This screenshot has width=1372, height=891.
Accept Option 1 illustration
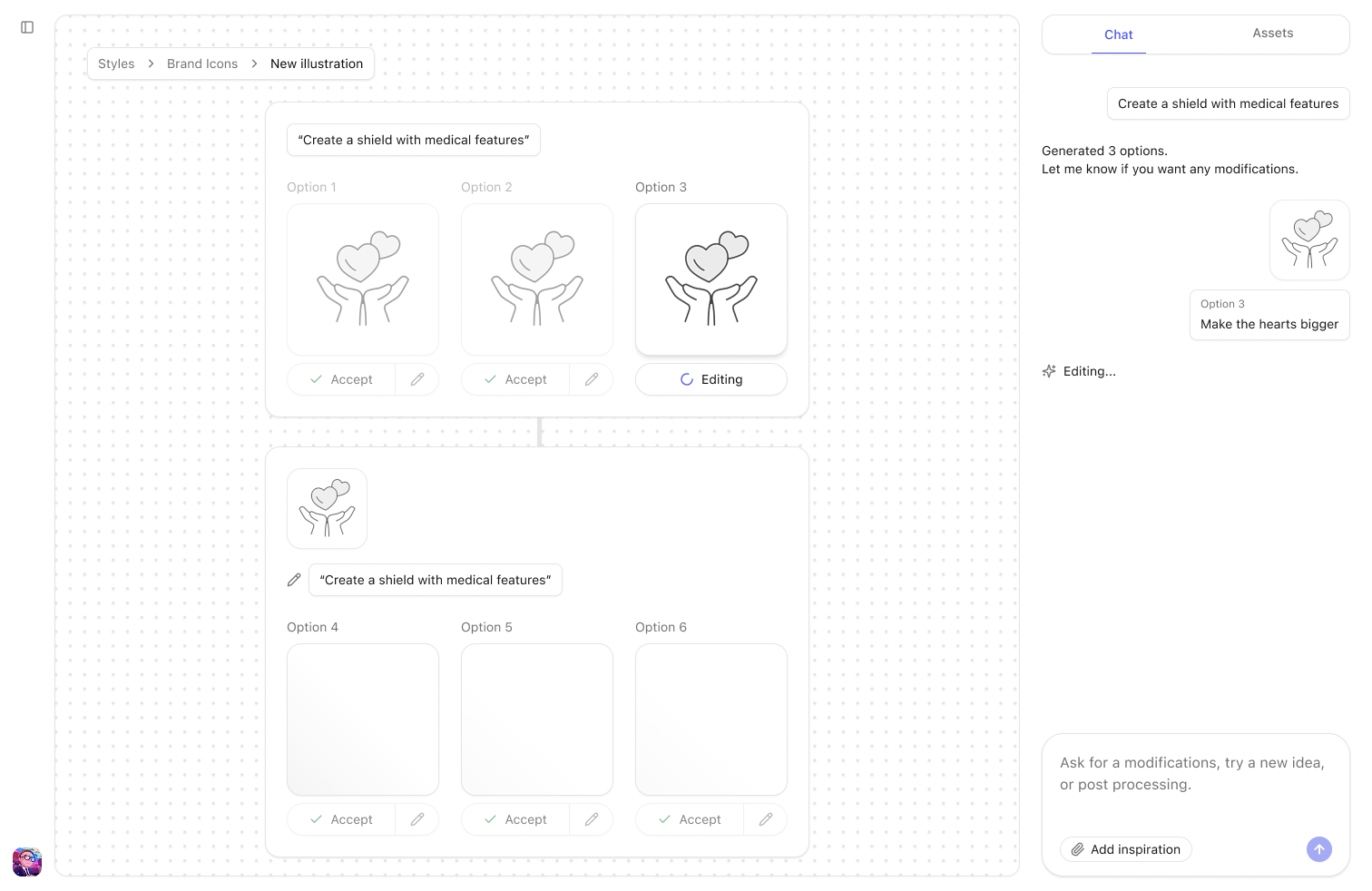tap(342, 379)
